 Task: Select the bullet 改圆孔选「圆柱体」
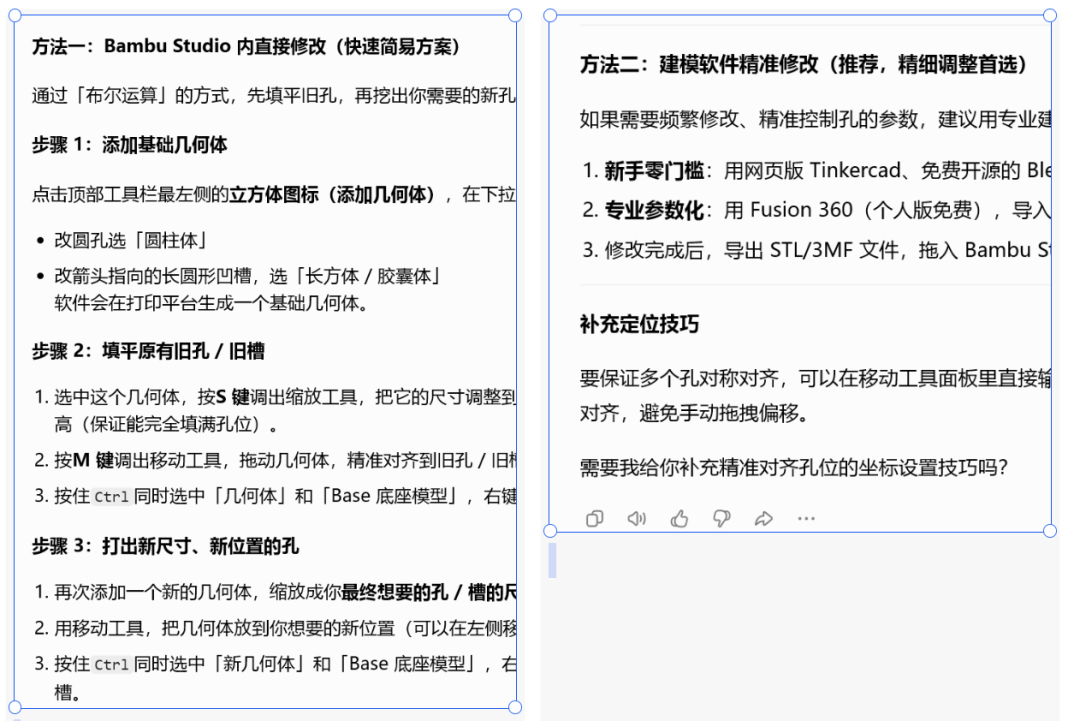(132, 240)
